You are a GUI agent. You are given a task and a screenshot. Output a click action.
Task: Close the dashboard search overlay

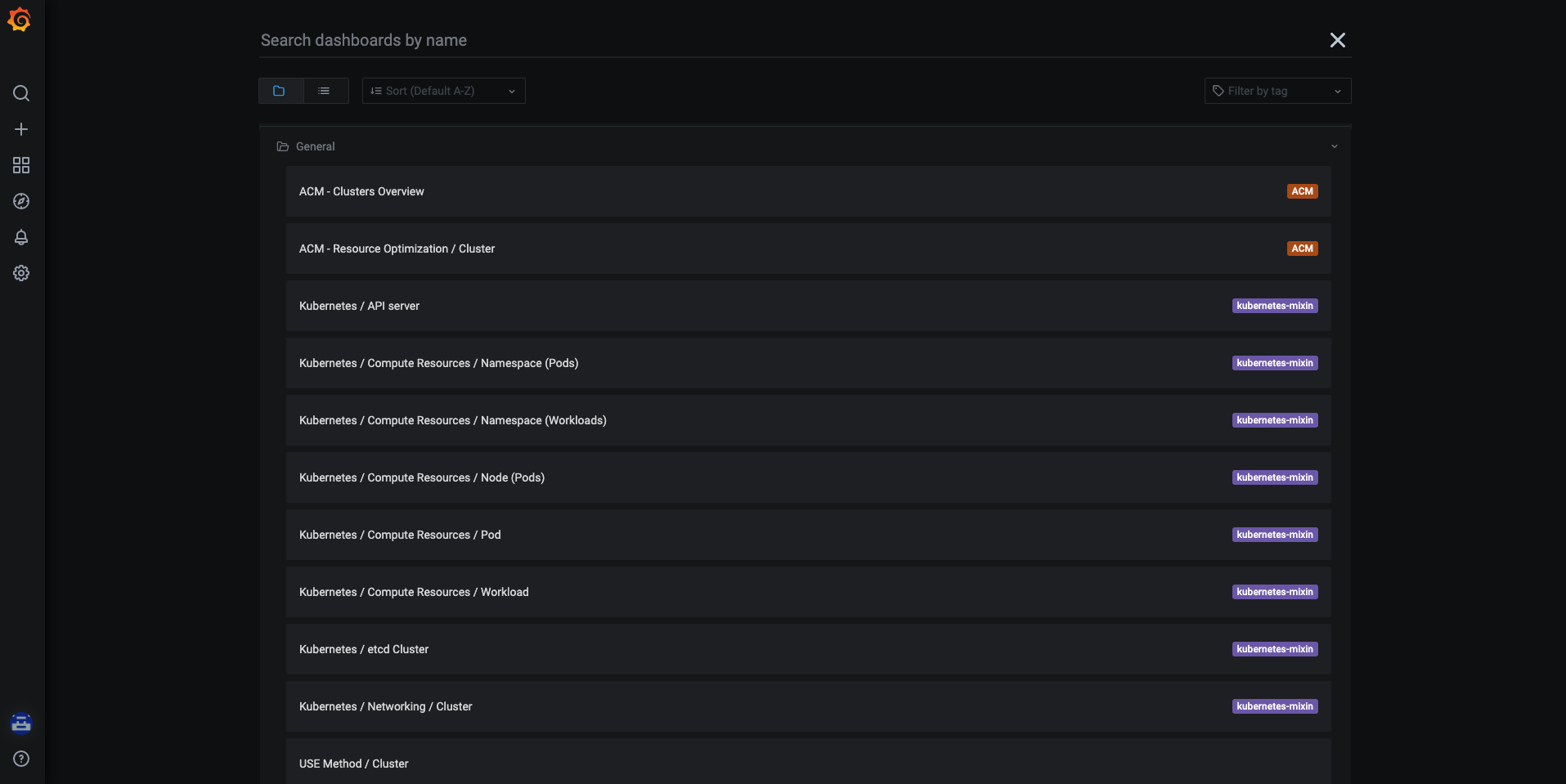tap(1337, 40)
